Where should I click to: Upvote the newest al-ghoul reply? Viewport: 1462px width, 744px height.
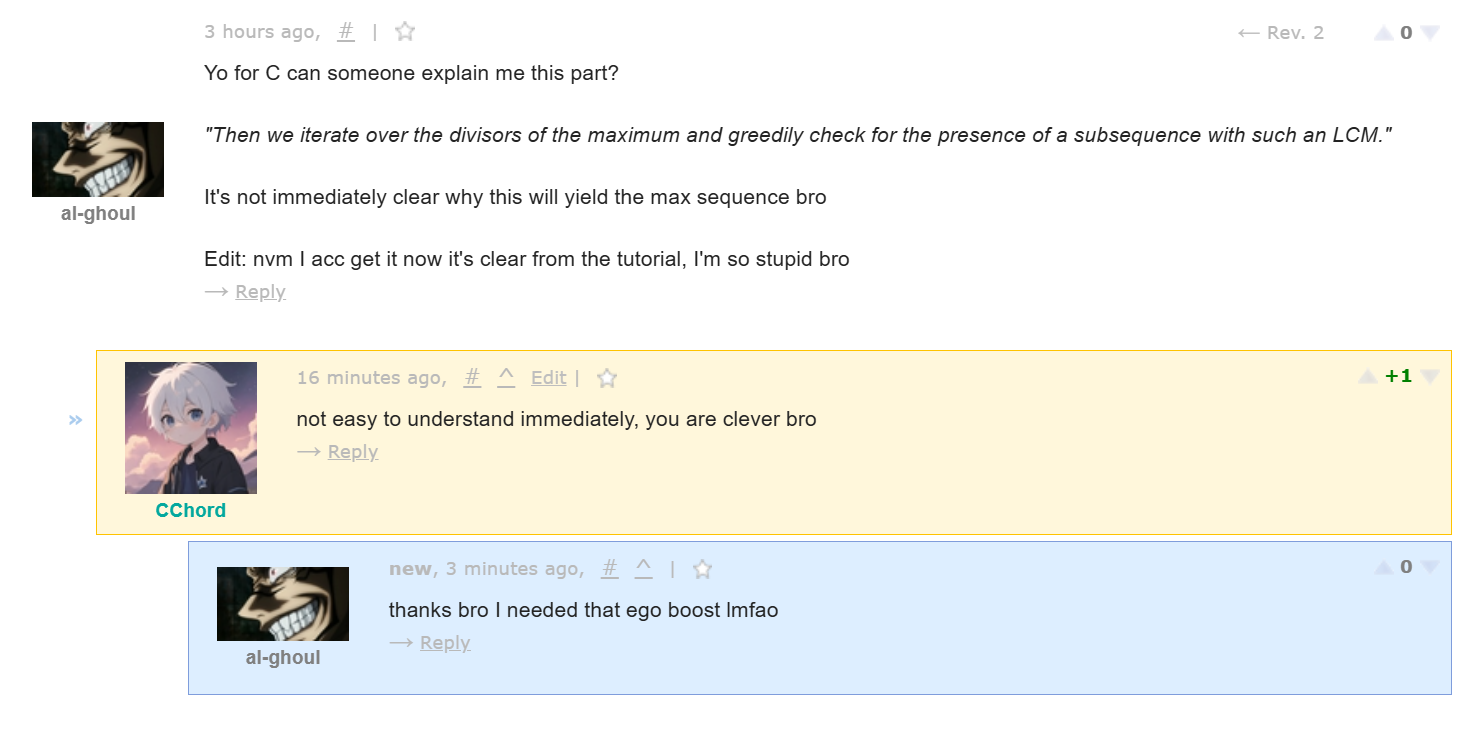pos(1383,567)
